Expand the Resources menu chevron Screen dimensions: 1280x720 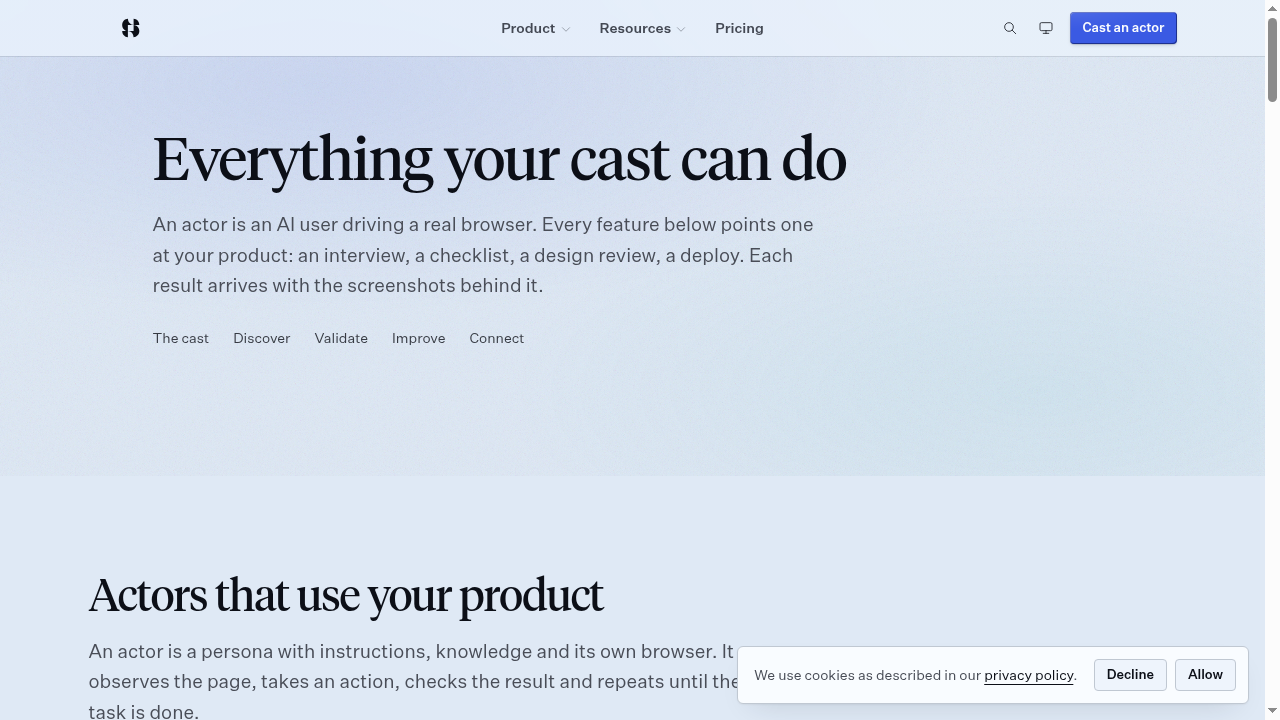tap(681, 29)
